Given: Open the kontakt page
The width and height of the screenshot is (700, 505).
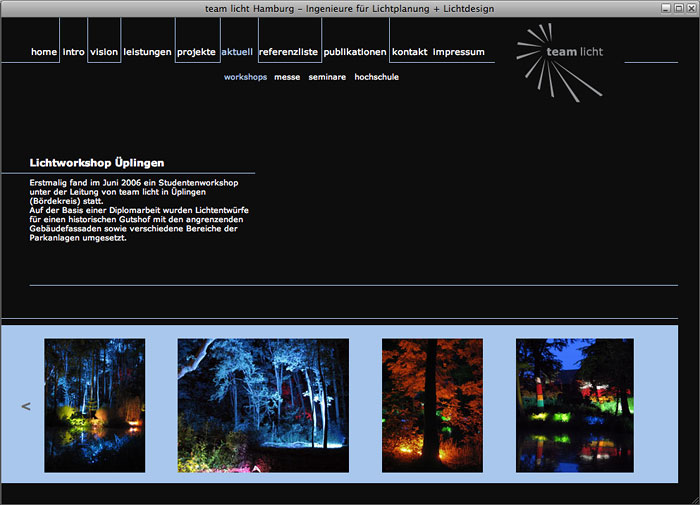Looking at the screenshot, I should click(x=410, y=52).
